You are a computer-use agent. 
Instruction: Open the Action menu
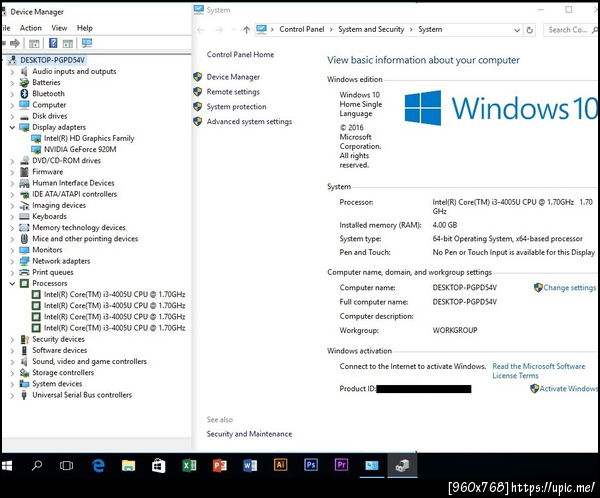(x=31, y=28)
